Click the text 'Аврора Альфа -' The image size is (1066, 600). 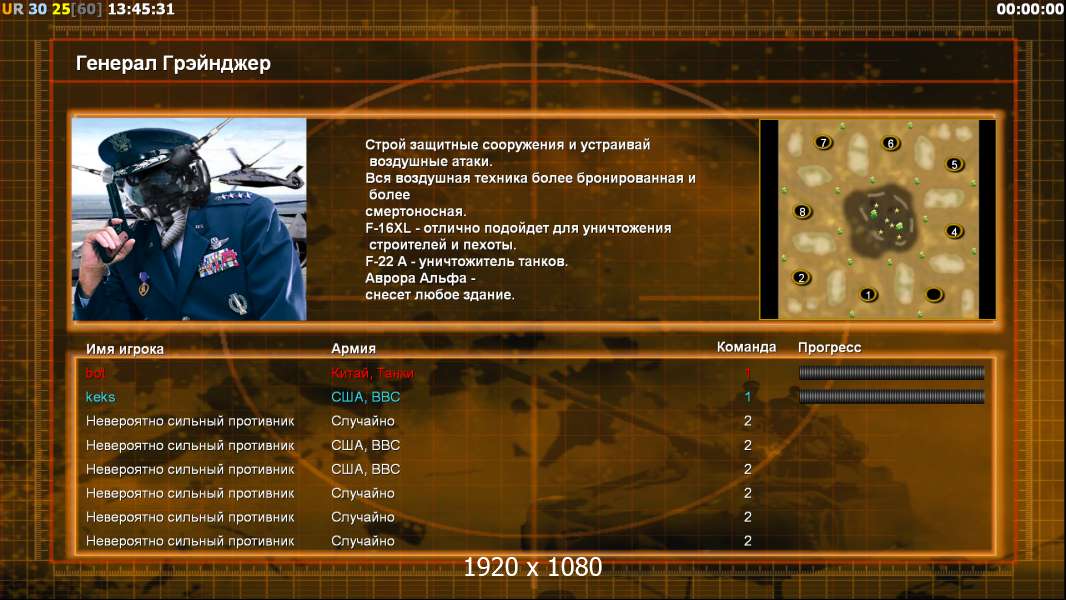(x=420, y=278)
